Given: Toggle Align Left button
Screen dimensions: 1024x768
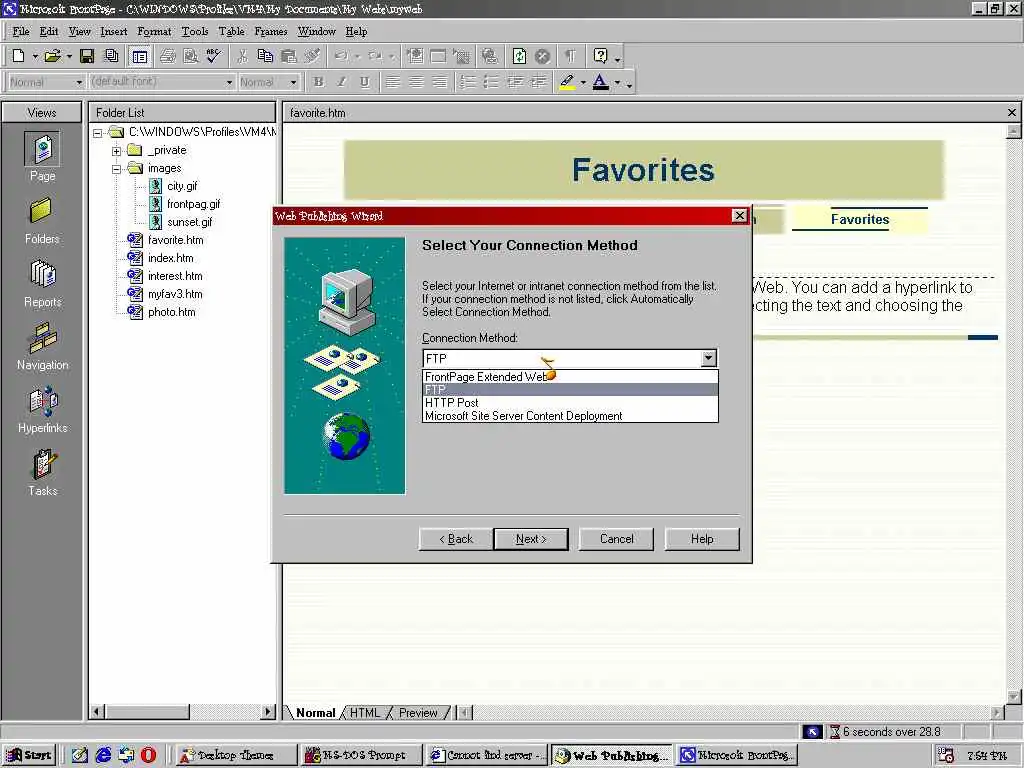Looking at the screenshot, I should [x=392, y=82].
